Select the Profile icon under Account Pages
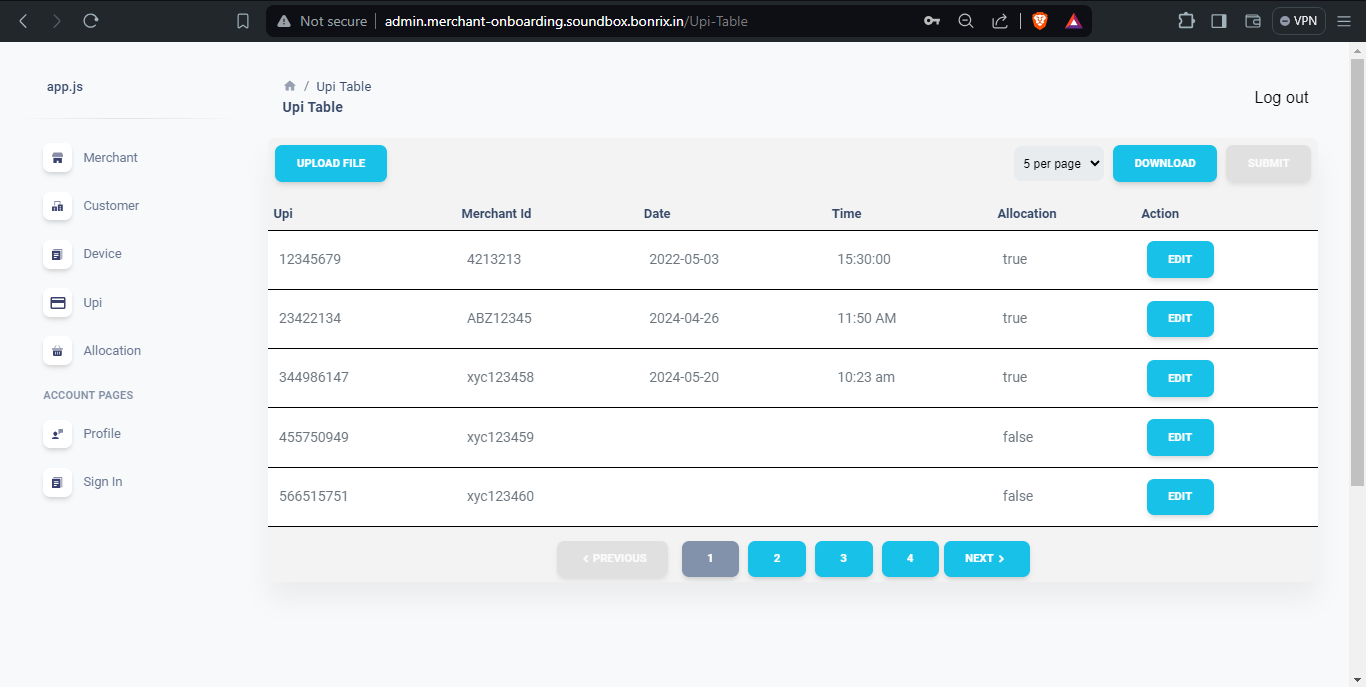This screenshot has width=1366, height=687. pos(57,434)
